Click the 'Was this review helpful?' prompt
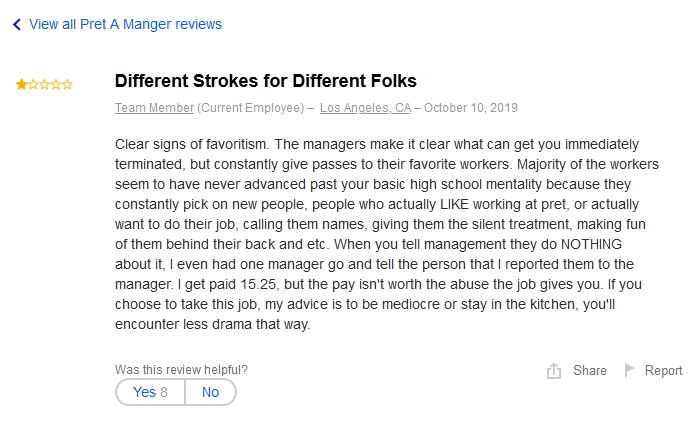The height and width of the screenshot is (431, 698). click(x=181, y=369)
